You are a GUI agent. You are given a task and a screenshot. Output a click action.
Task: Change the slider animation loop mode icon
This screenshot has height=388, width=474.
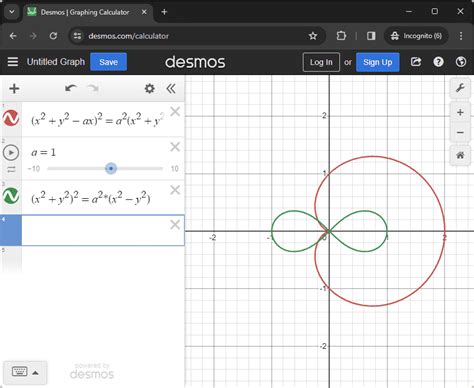(x=11, y=169)
